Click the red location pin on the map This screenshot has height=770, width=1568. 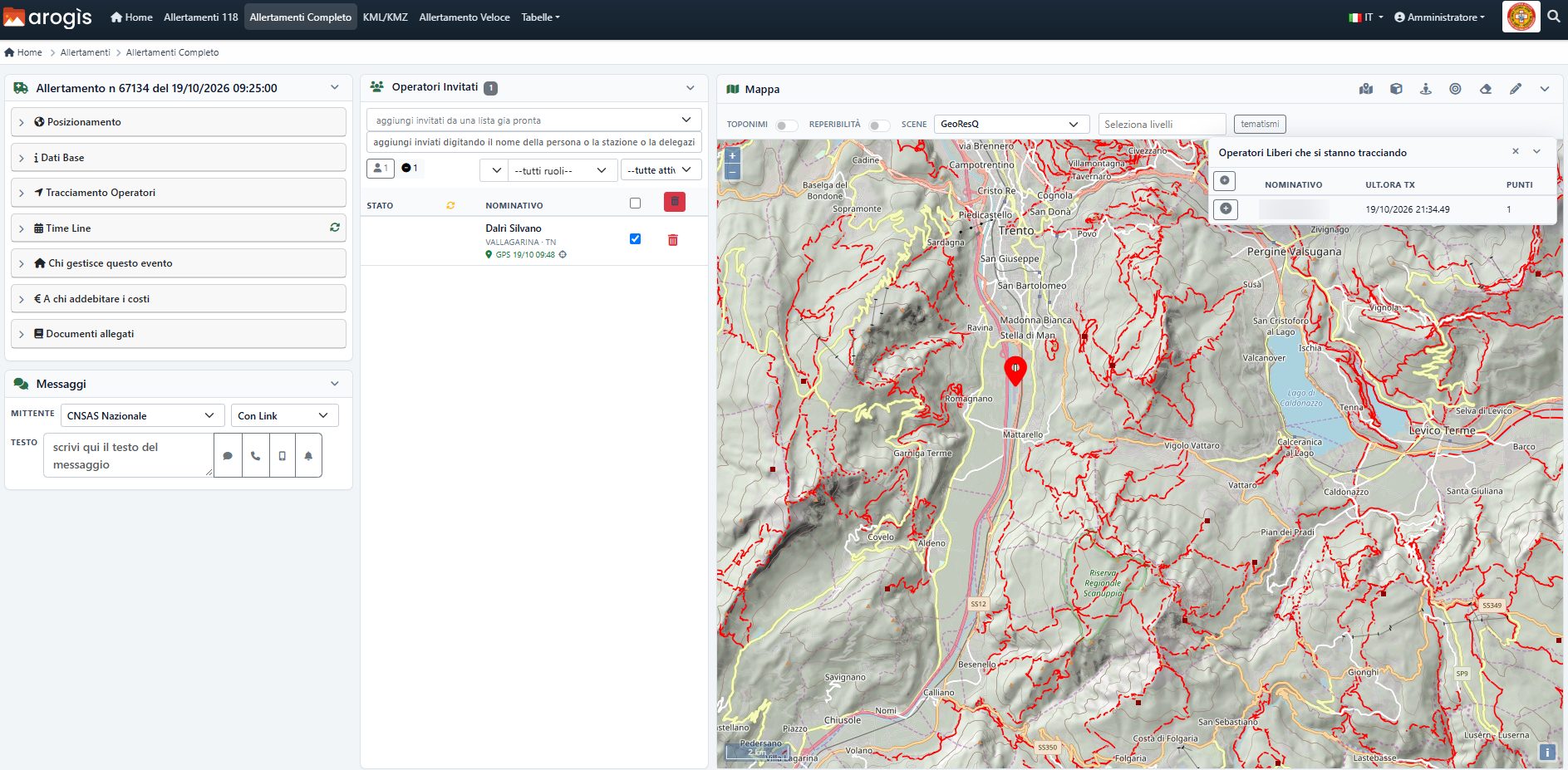click(x=1015, y=370)
